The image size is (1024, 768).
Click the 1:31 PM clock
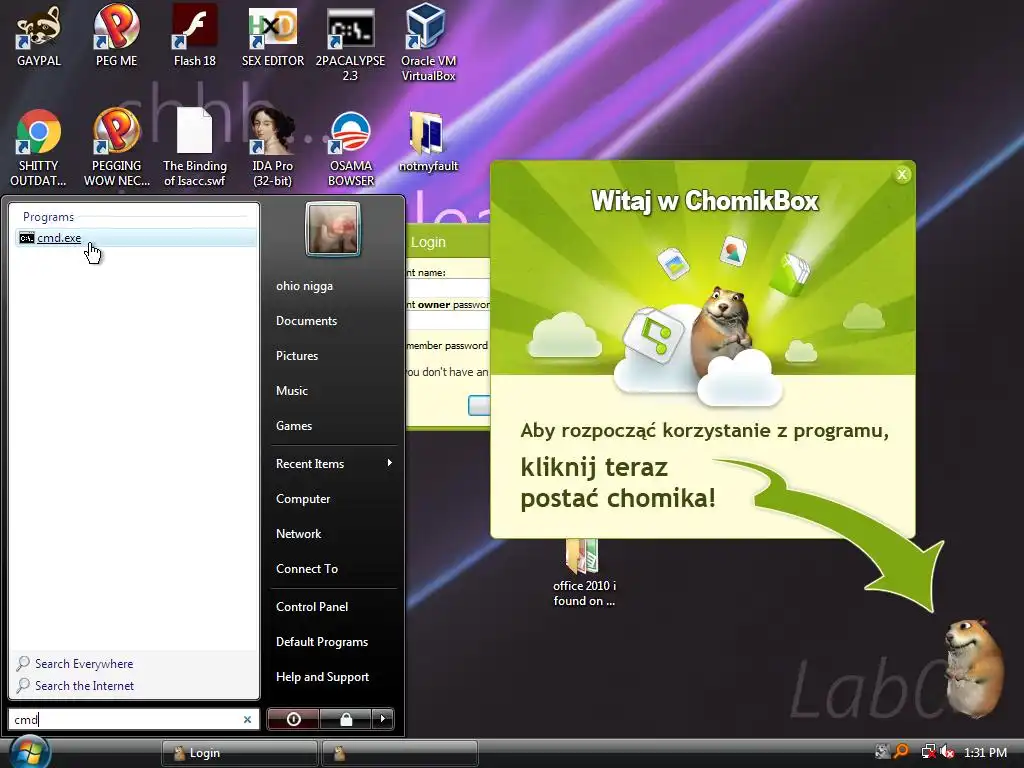click(985, 752)
